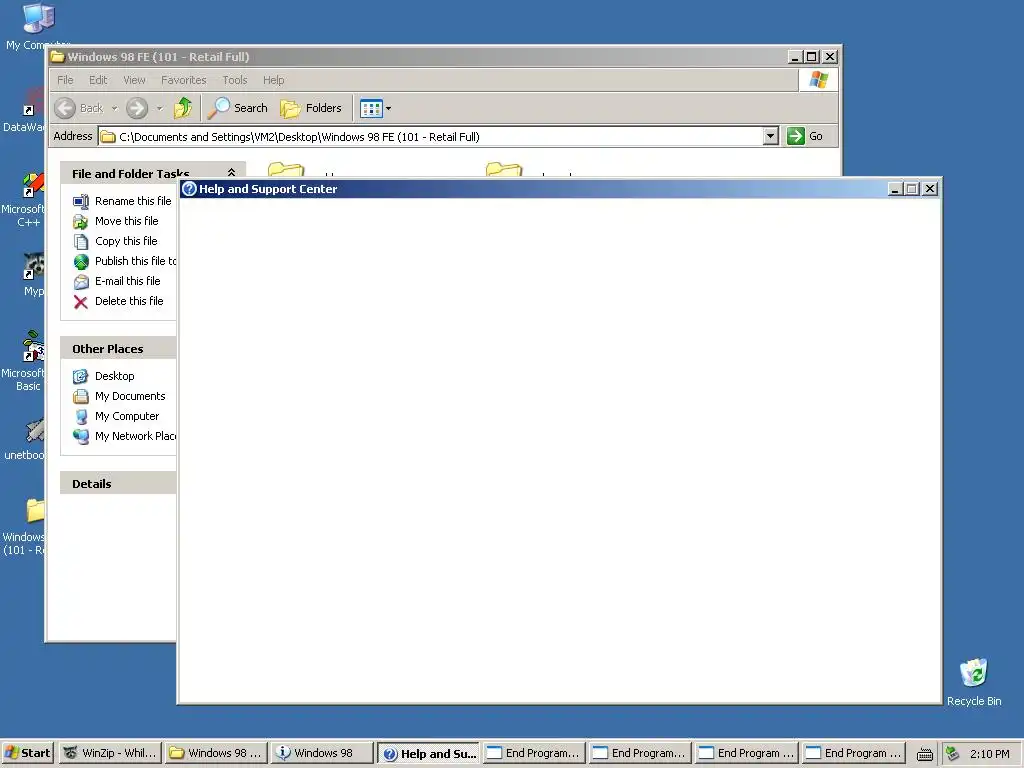Switch to Windows 98 info taskbar button

pos(321,753)
